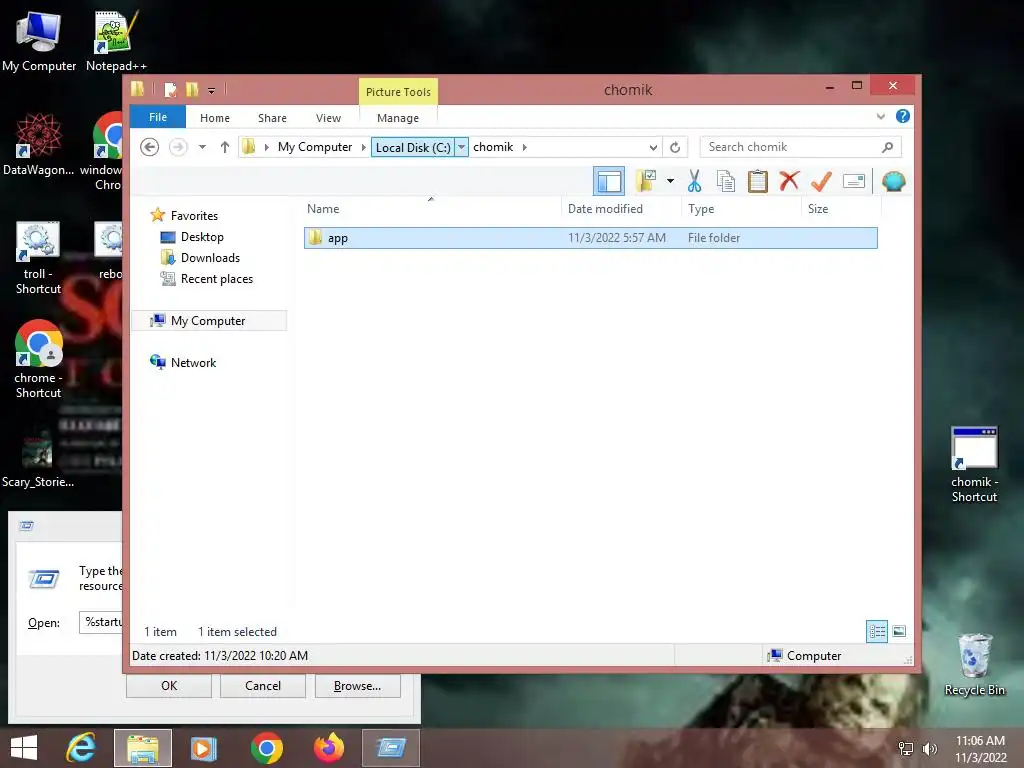This screenshot has width=1024, height=768.
Task: Select Desktop in Favorites
Action: pos(202,237)
